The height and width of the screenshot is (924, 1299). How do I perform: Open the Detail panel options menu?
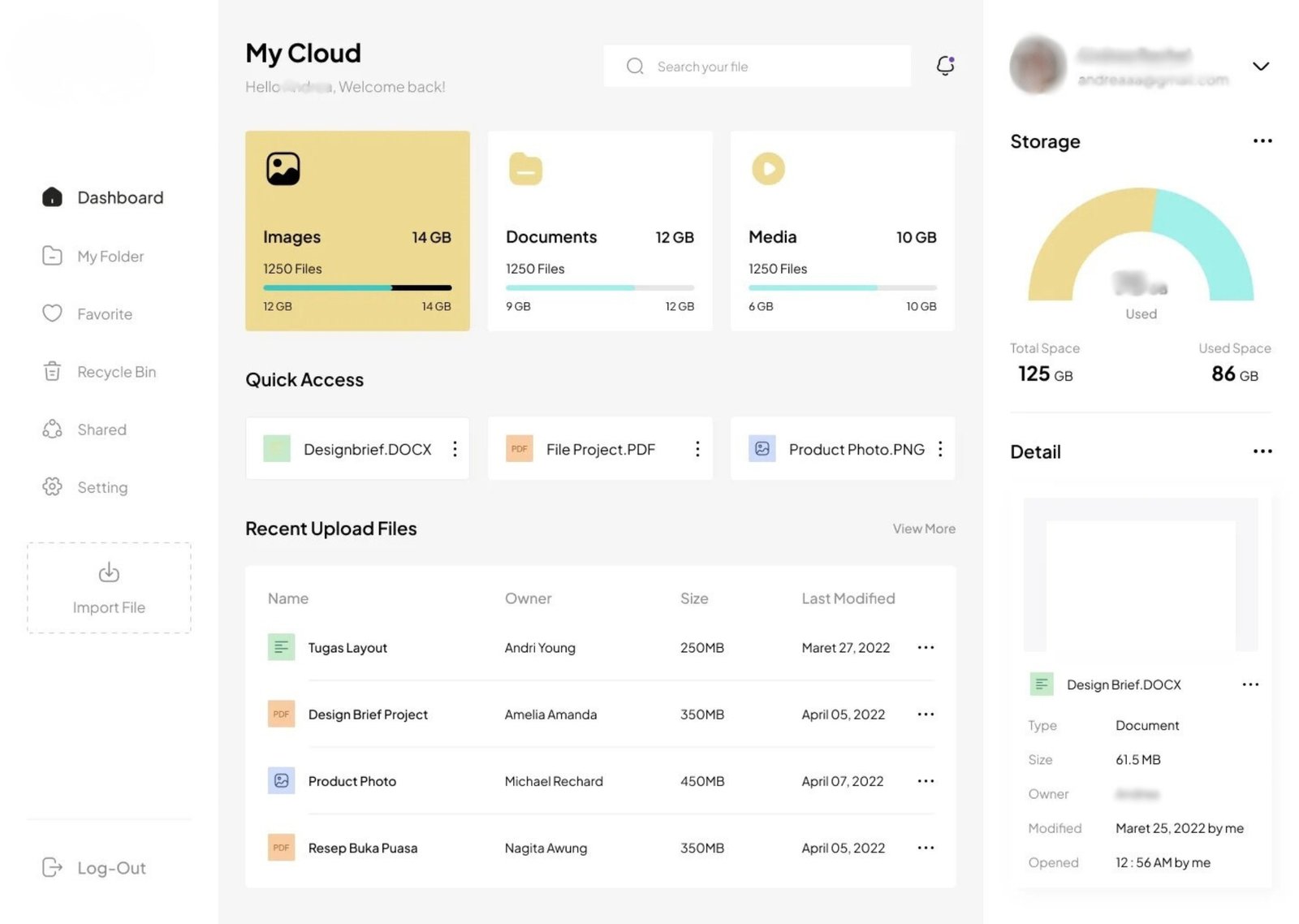coord(1262,451)
